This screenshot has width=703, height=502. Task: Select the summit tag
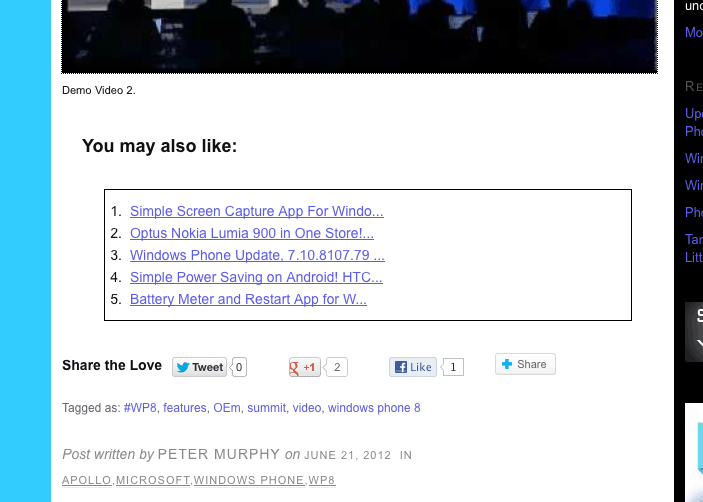click(x=267, y=408)
